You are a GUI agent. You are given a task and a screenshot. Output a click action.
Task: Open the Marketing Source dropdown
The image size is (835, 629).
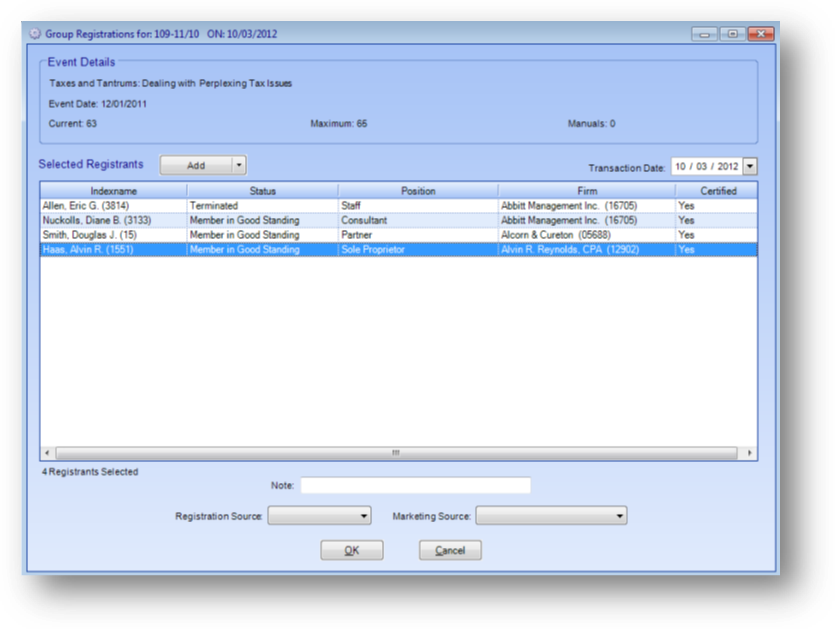tap(551, 516)
